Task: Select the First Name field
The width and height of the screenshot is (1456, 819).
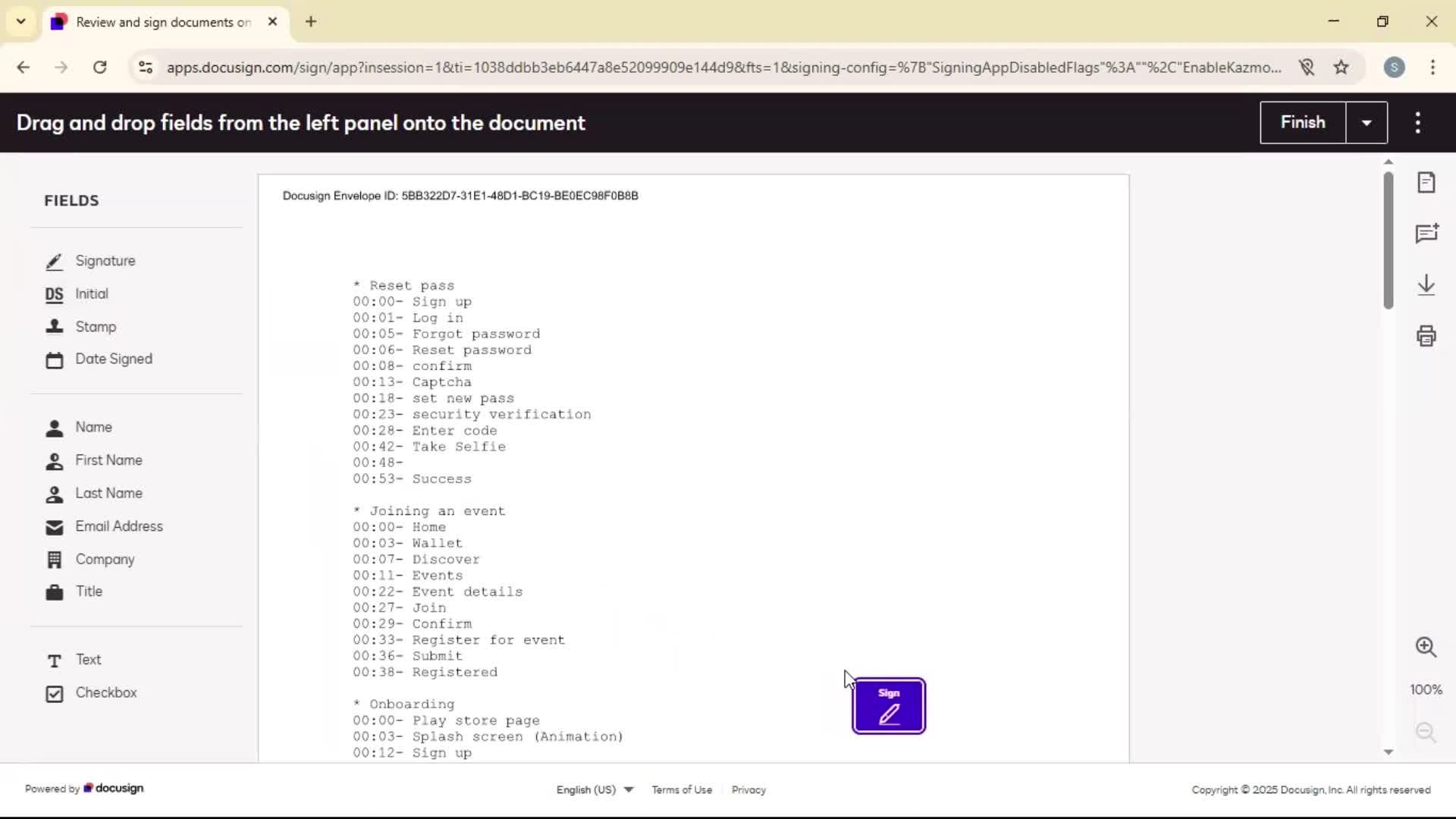Action: 93,460
